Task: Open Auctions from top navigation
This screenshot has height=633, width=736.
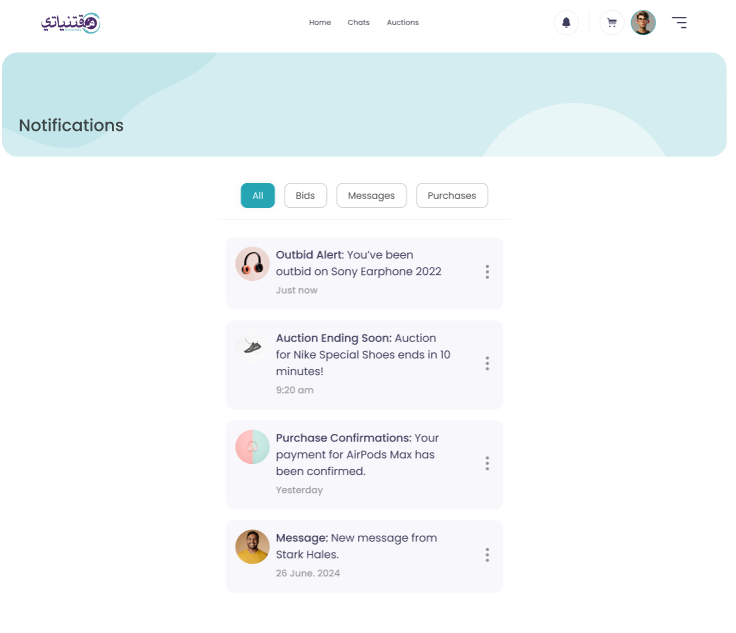Action: click(403, 23)
